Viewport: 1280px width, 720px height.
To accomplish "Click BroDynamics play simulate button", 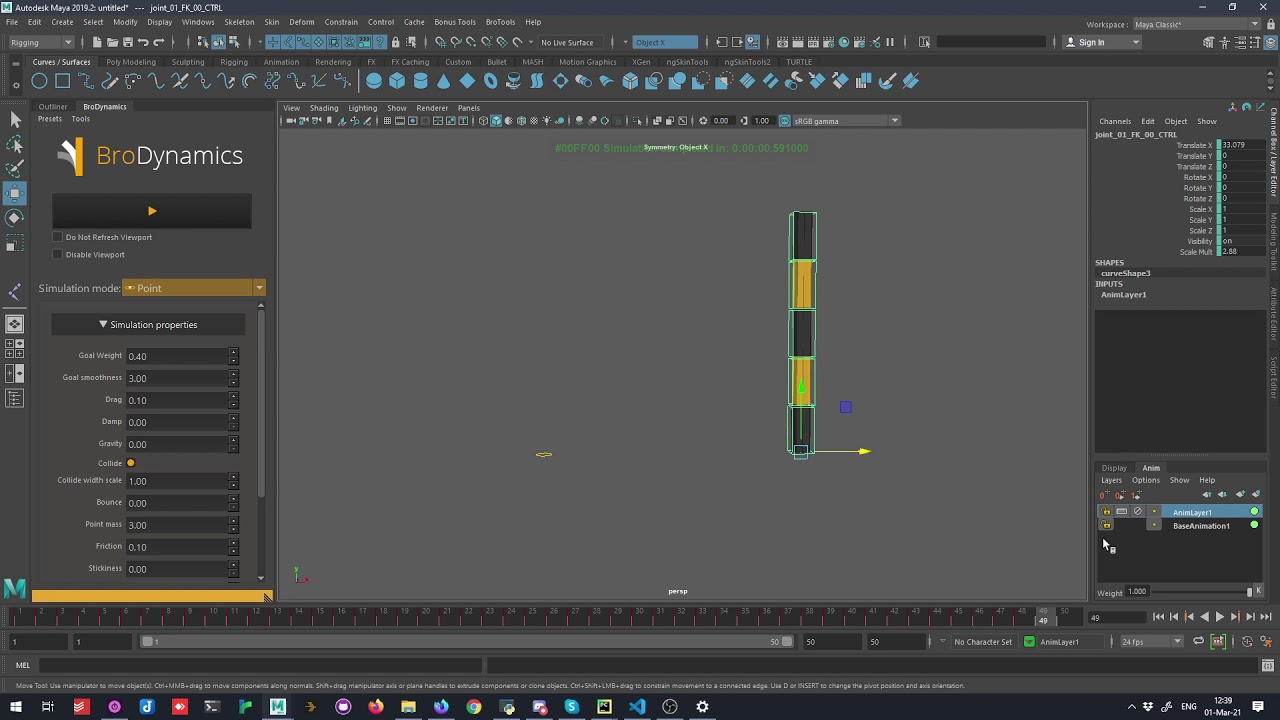I will (x=152, y=211).
